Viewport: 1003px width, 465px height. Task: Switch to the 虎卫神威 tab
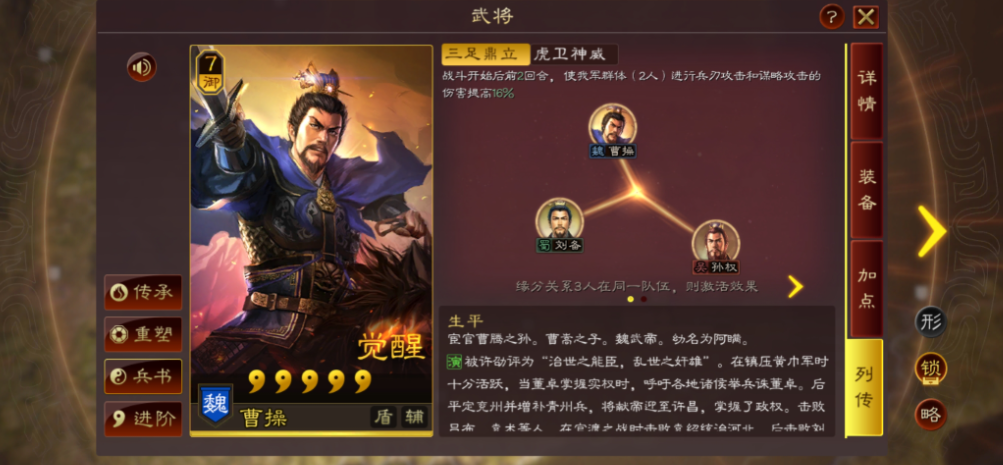pyautogui.click(x=574, y=54)
